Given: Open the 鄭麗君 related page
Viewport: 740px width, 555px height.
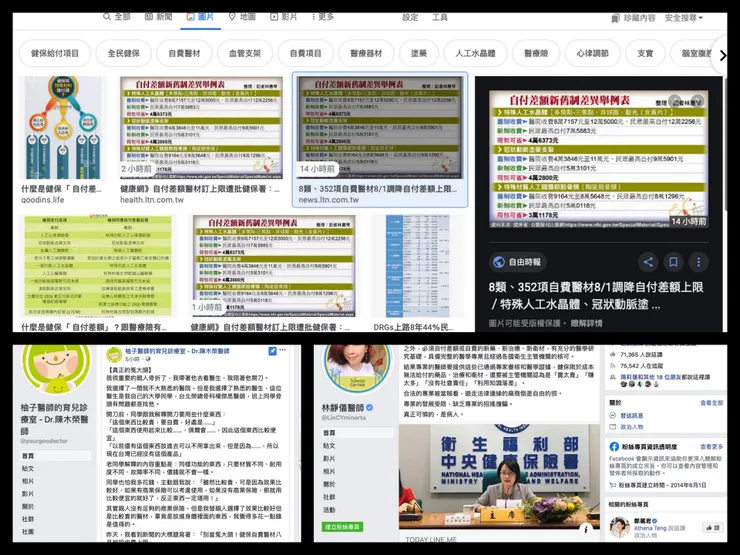Looking at the screenshot, I should tap(644, 521).
